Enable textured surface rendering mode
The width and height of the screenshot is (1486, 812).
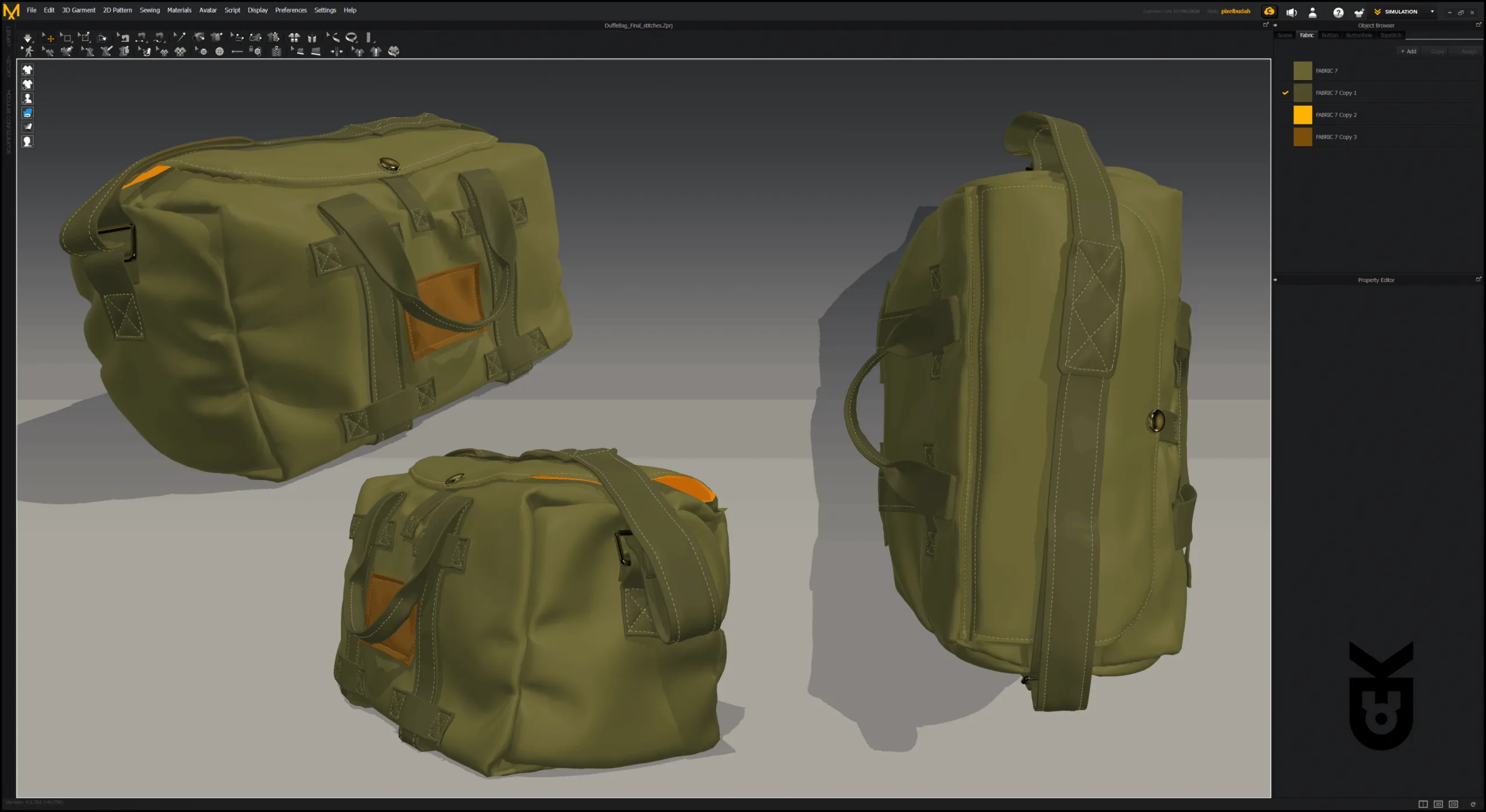coord(27,113)
